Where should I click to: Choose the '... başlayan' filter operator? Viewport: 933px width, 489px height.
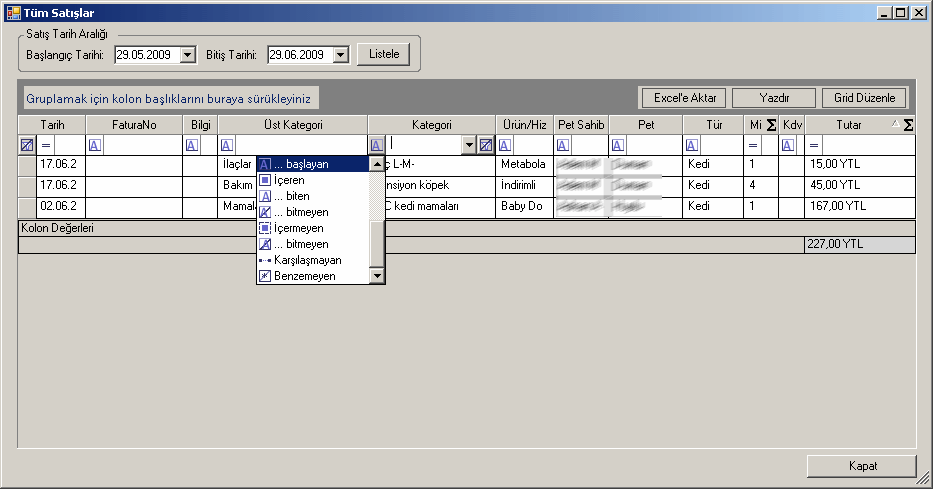pos(314,164)
